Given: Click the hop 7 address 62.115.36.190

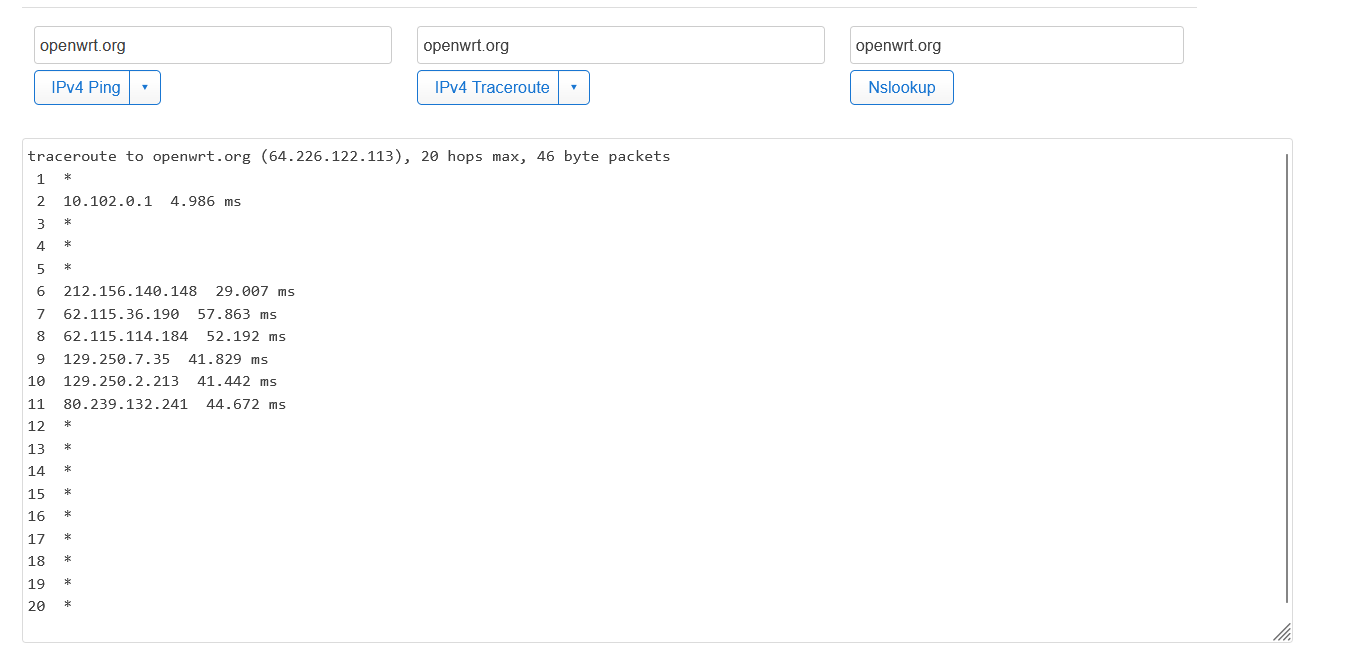Looking at the screenshot, I should tap(121, 314).
